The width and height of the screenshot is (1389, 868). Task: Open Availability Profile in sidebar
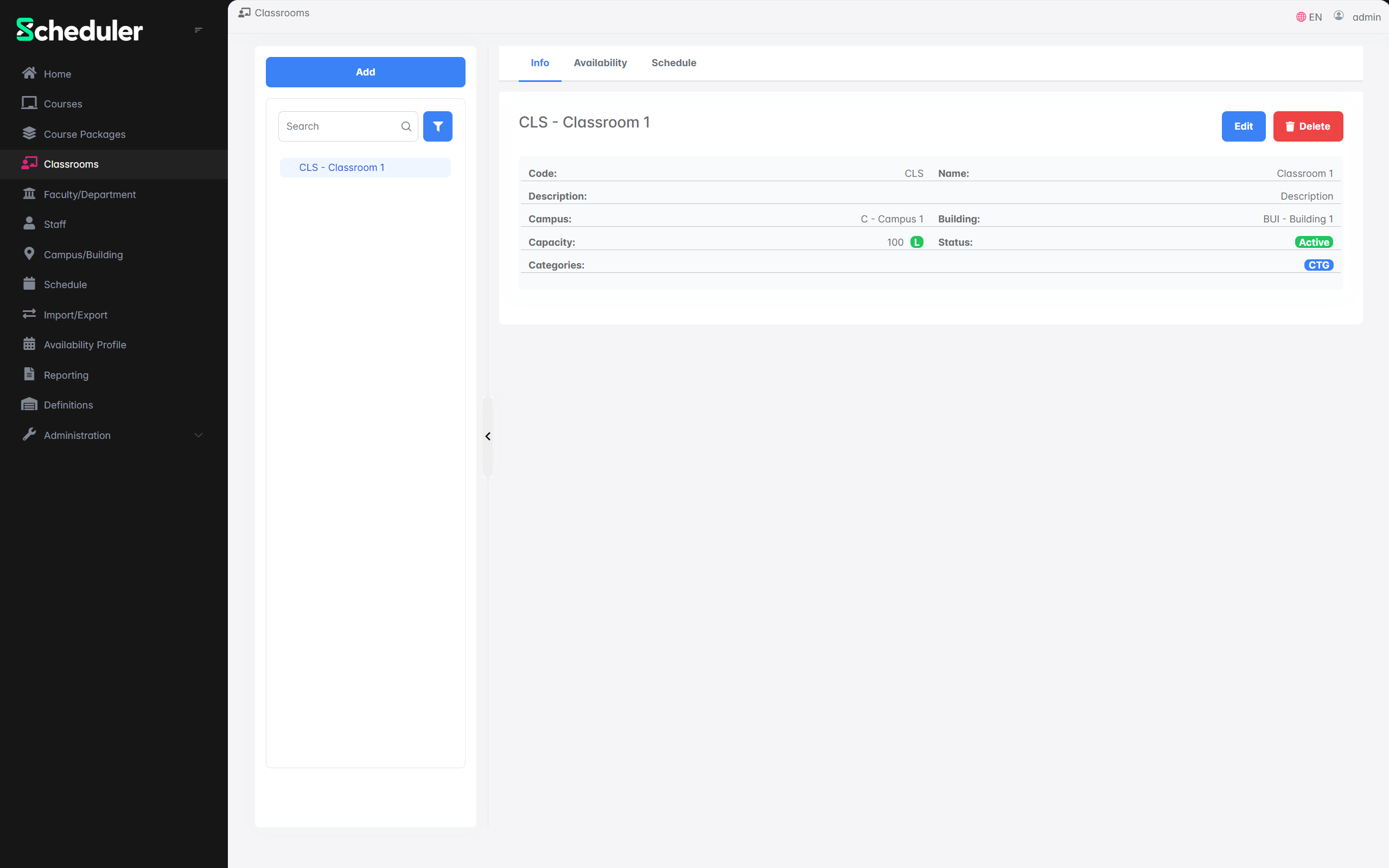coord(85,345)
